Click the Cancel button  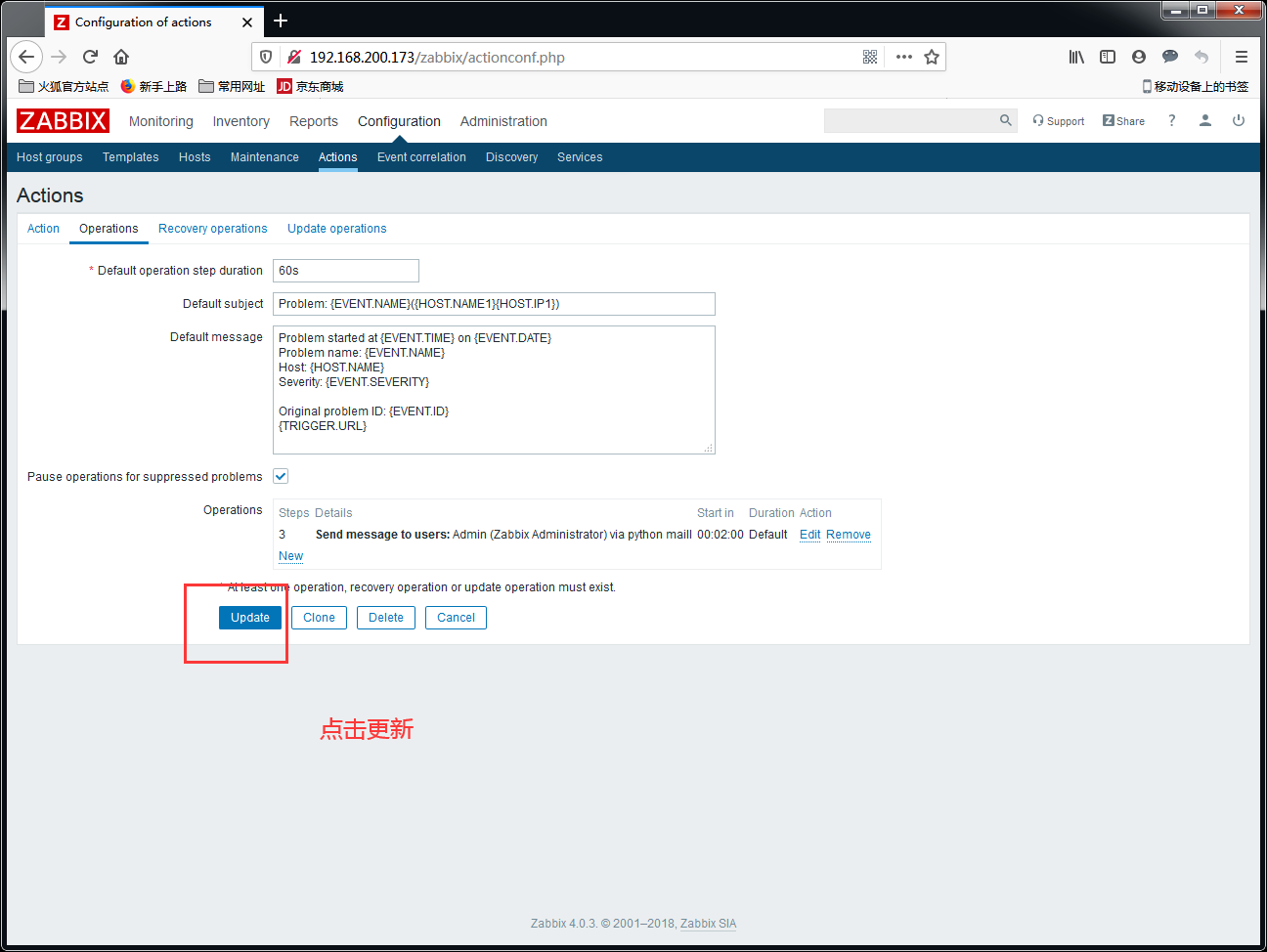pyautogui.click(x=456, y=618)
